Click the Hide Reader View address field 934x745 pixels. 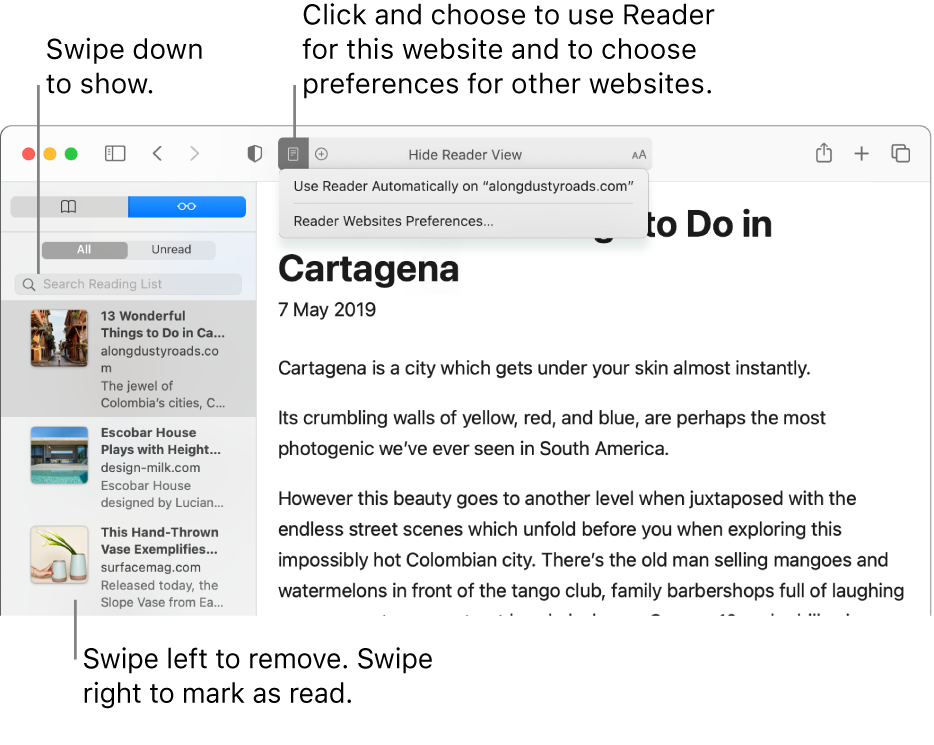point(465,155)
